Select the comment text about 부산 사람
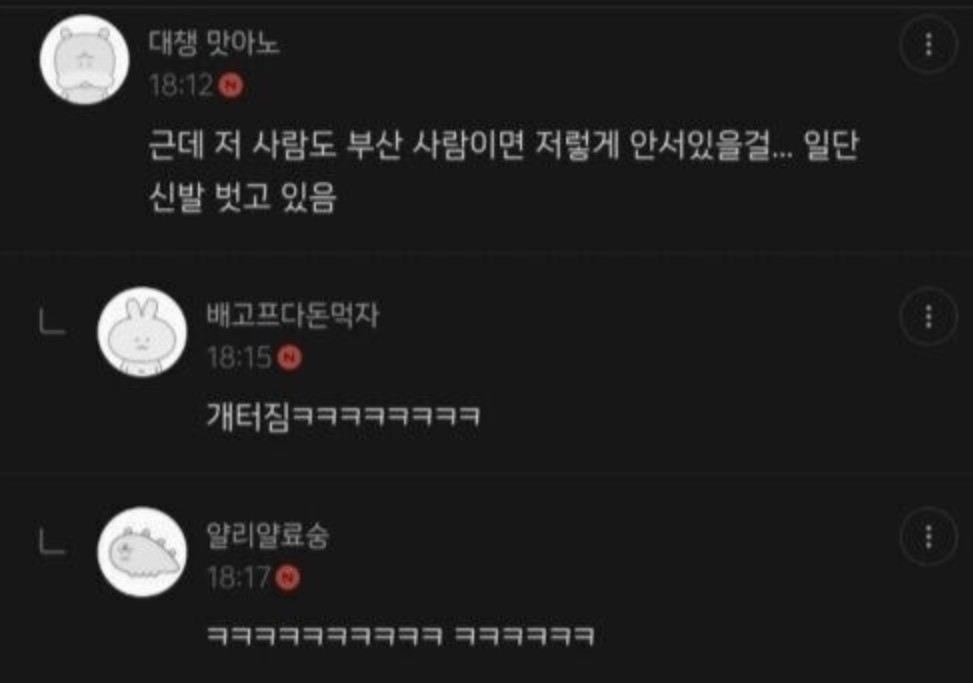 point(503,171)
